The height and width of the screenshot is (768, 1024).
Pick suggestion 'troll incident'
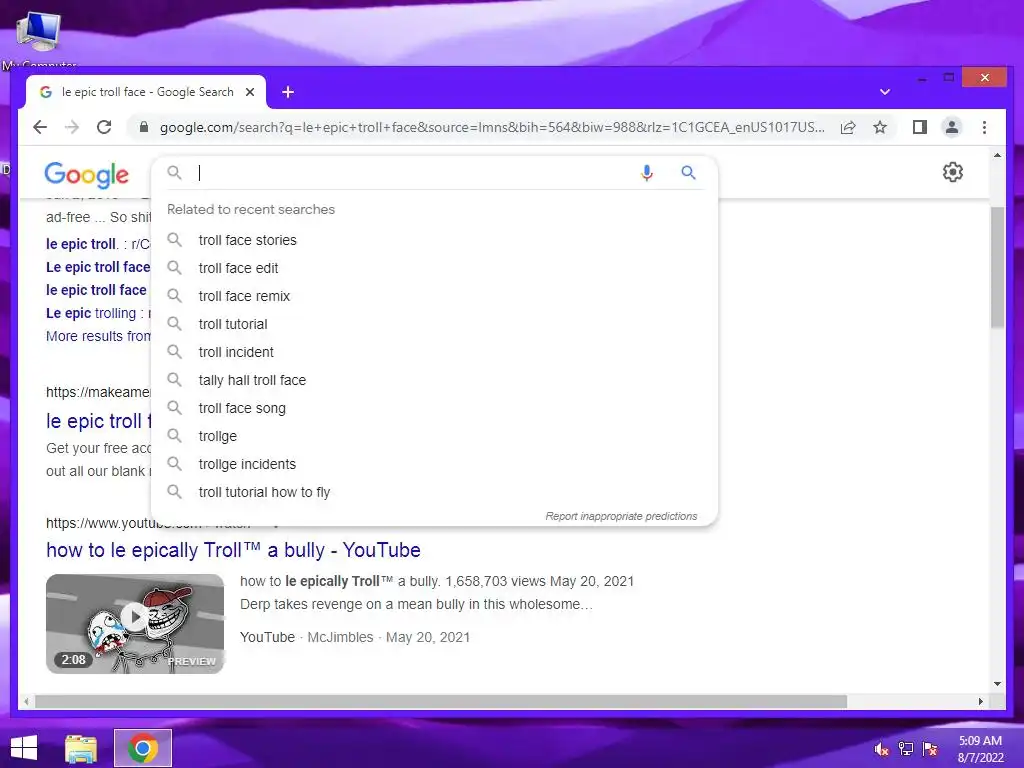click(x=434, y=353)
